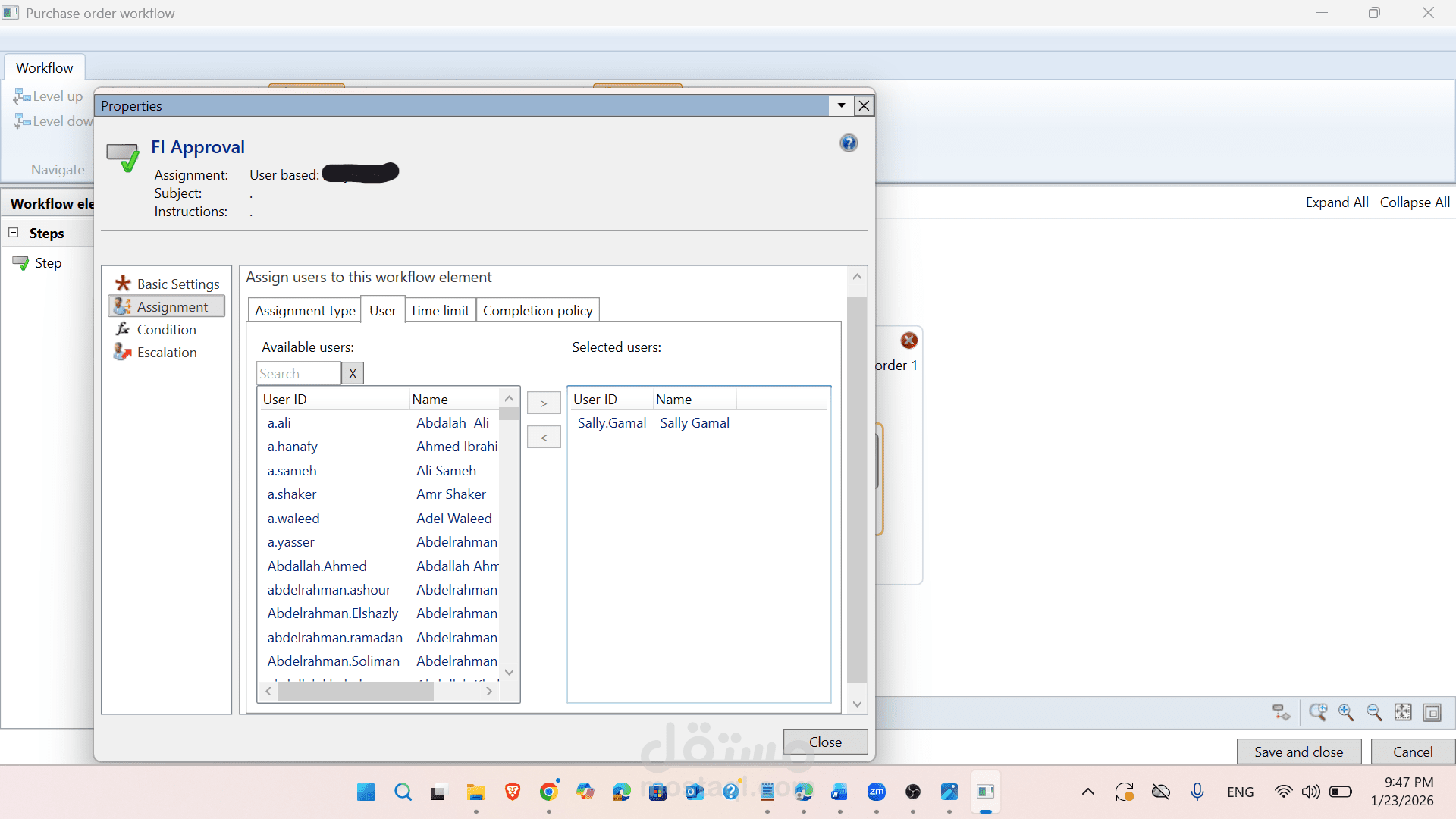Click the Save and close button
The image size is (1456, 819).
coord(1298,752)
